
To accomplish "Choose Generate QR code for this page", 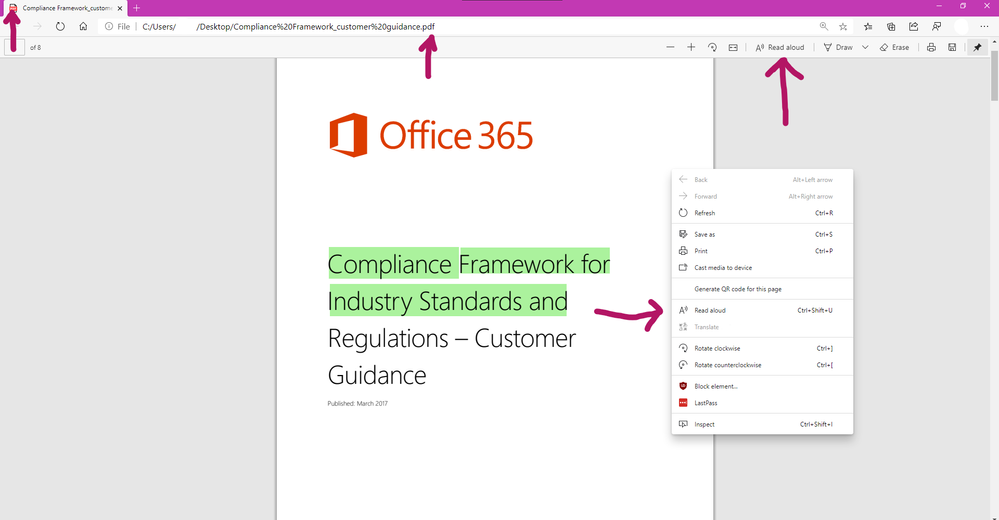I will [x=762, y=289].
